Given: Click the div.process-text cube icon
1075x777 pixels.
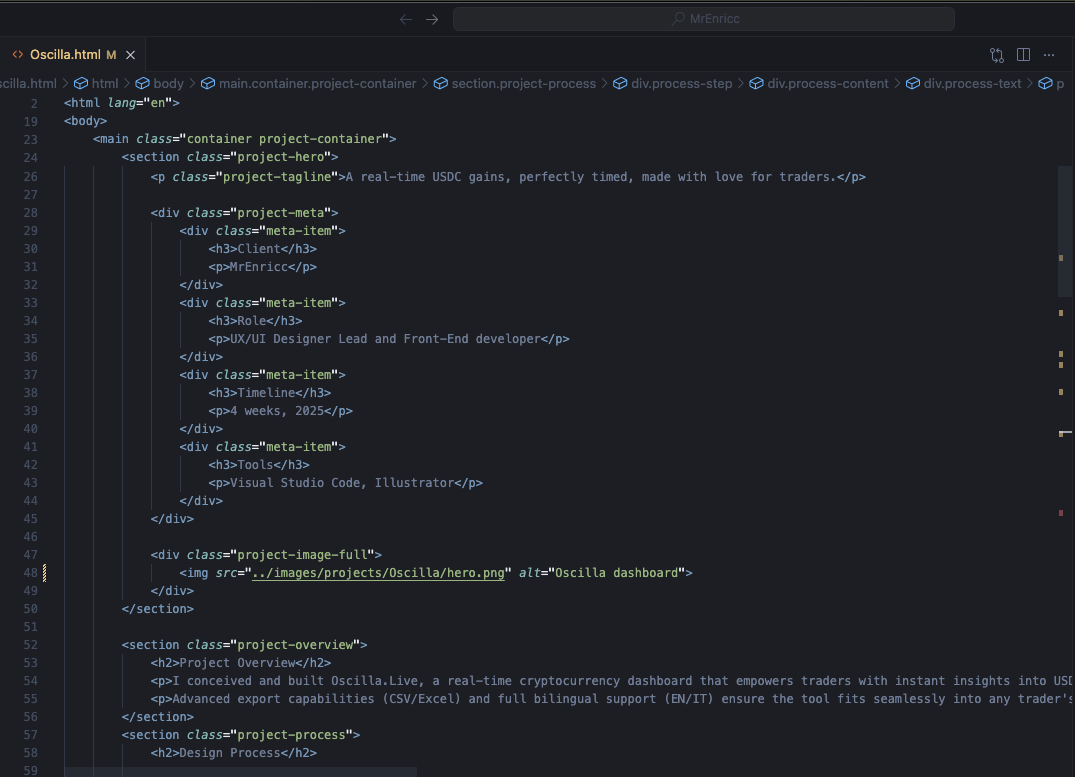Looking at the screenshot, I should tap(913, 84).
